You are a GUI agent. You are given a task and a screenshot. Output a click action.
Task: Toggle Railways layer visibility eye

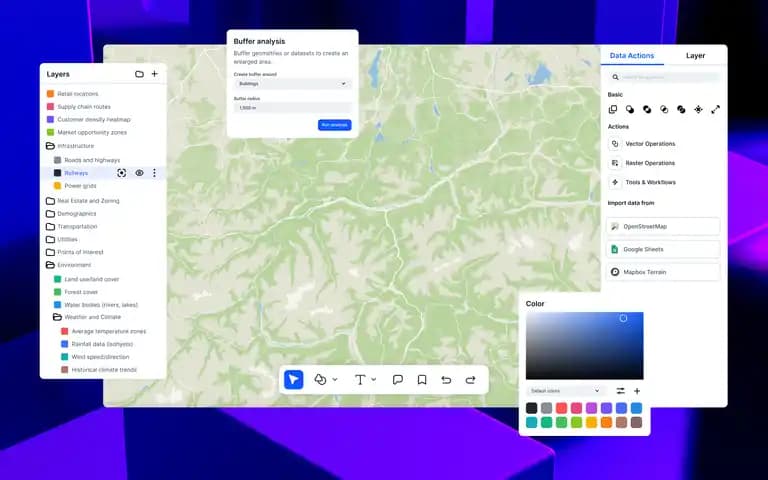(140, 173)
